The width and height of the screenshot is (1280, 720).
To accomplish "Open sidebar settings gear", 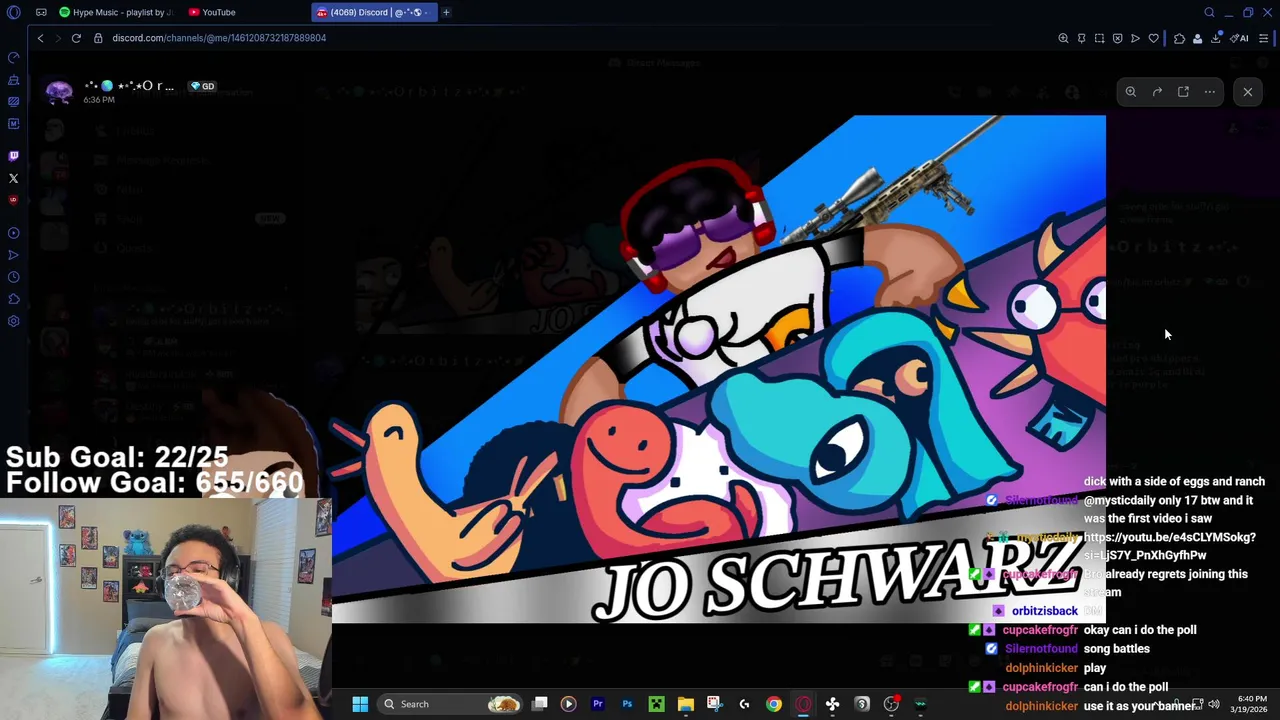I will click(x=14, y=321).
